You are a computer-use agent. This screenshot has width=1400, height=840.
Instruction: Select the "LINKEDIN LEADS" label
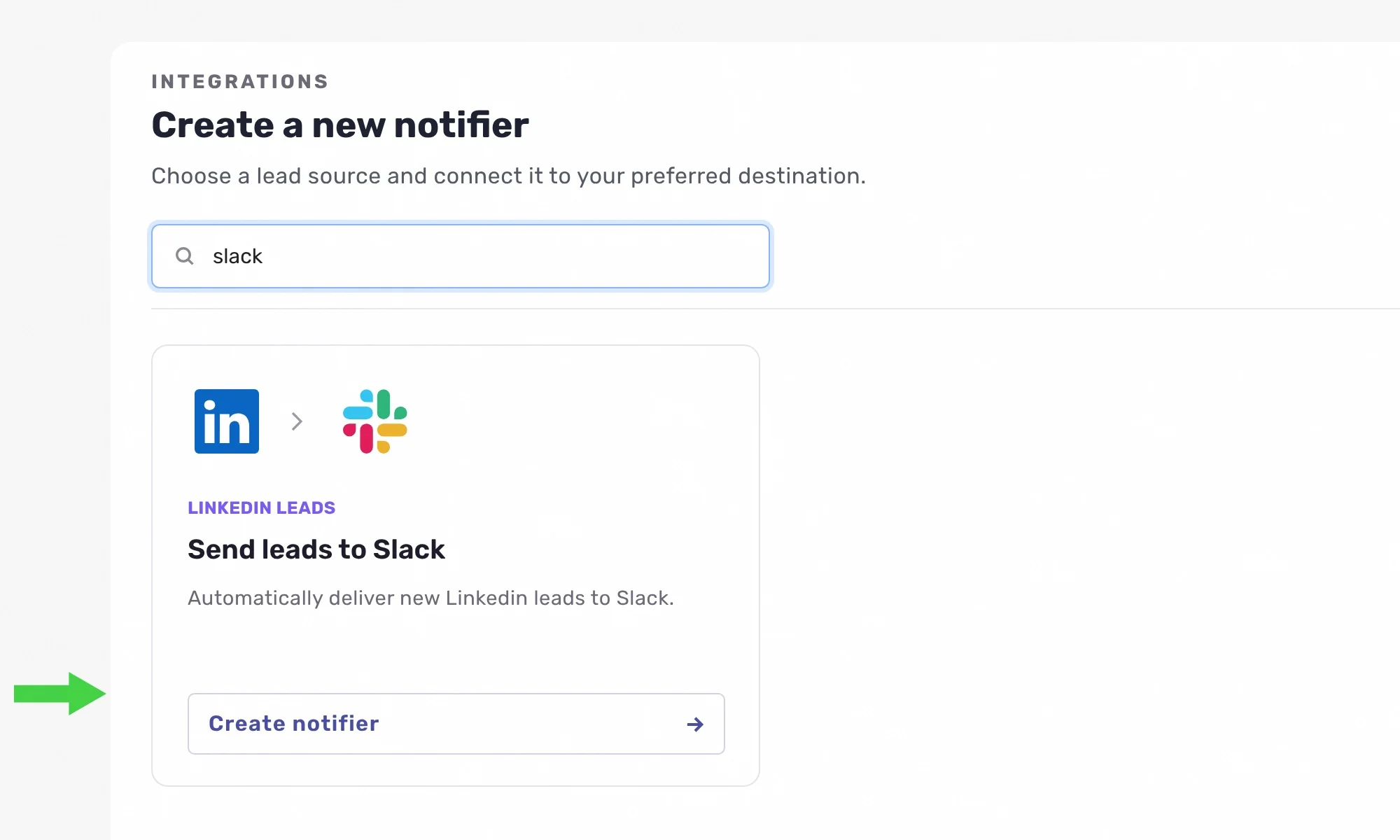pyautogui.click(x=262, y=508)
